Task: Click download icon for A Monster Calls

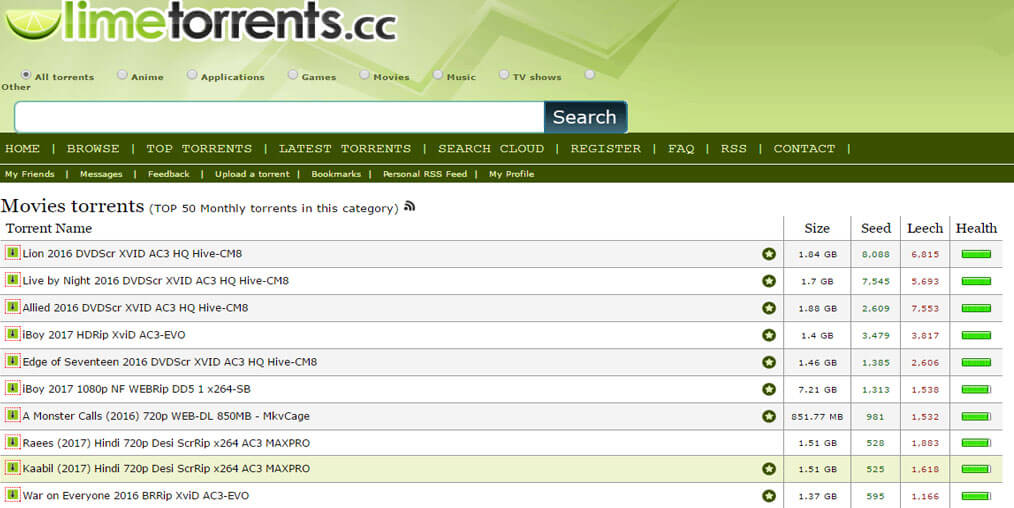Action: click(12, 415)
